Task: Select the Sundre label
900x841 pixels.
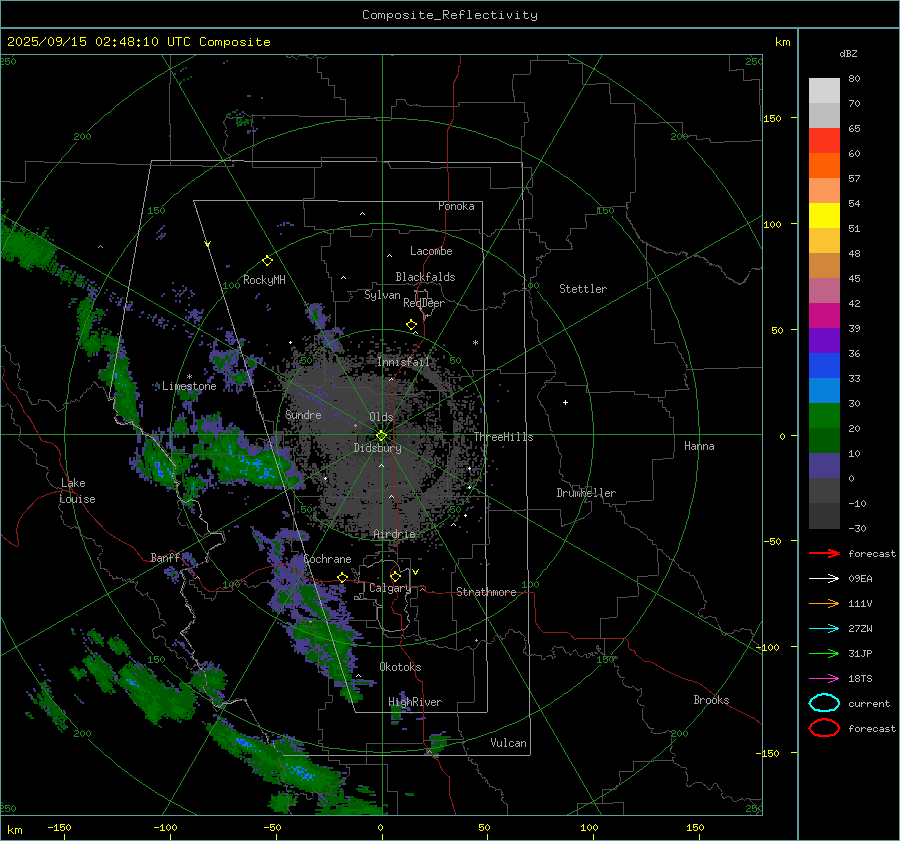Action: point(303,414)
